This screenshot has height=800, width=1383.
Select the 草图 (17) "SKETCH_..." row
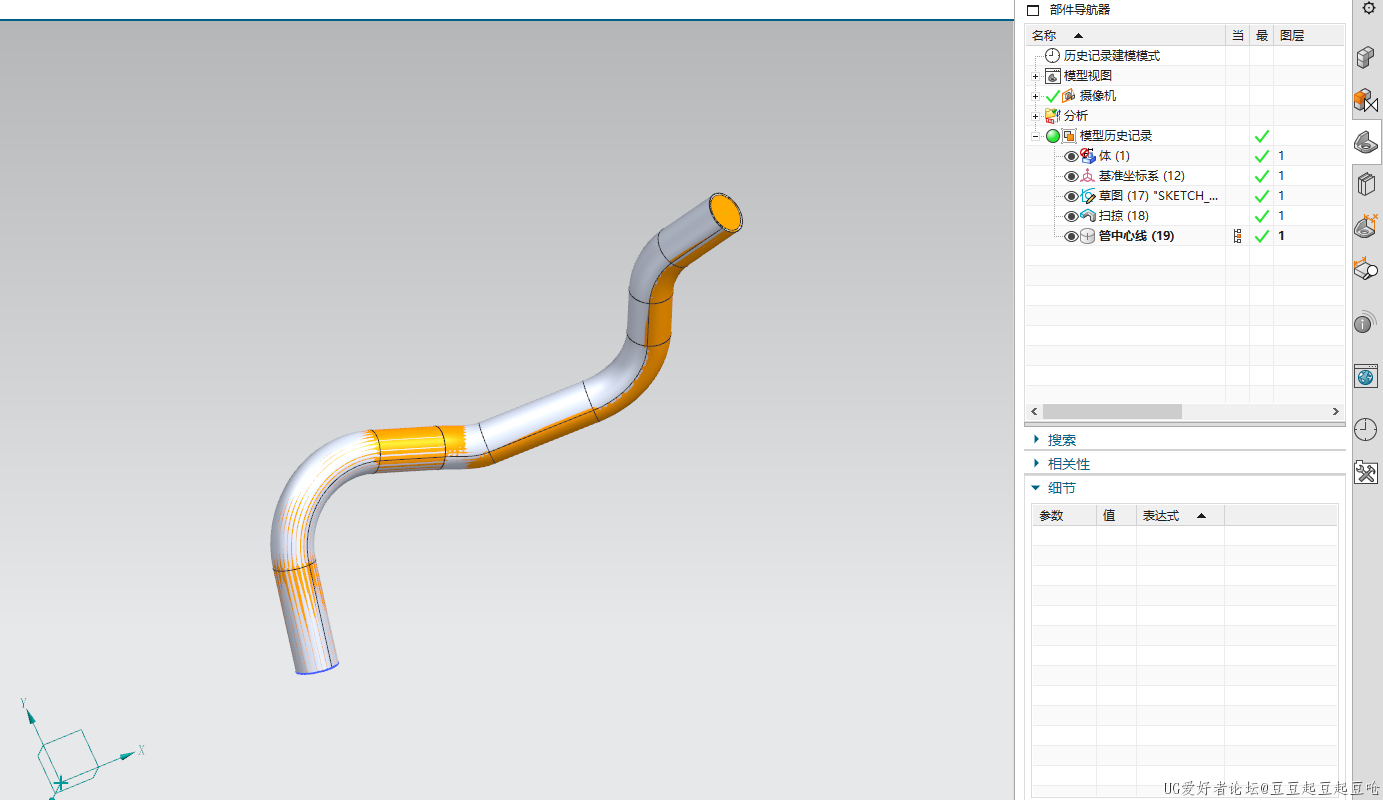(1184, 196)
